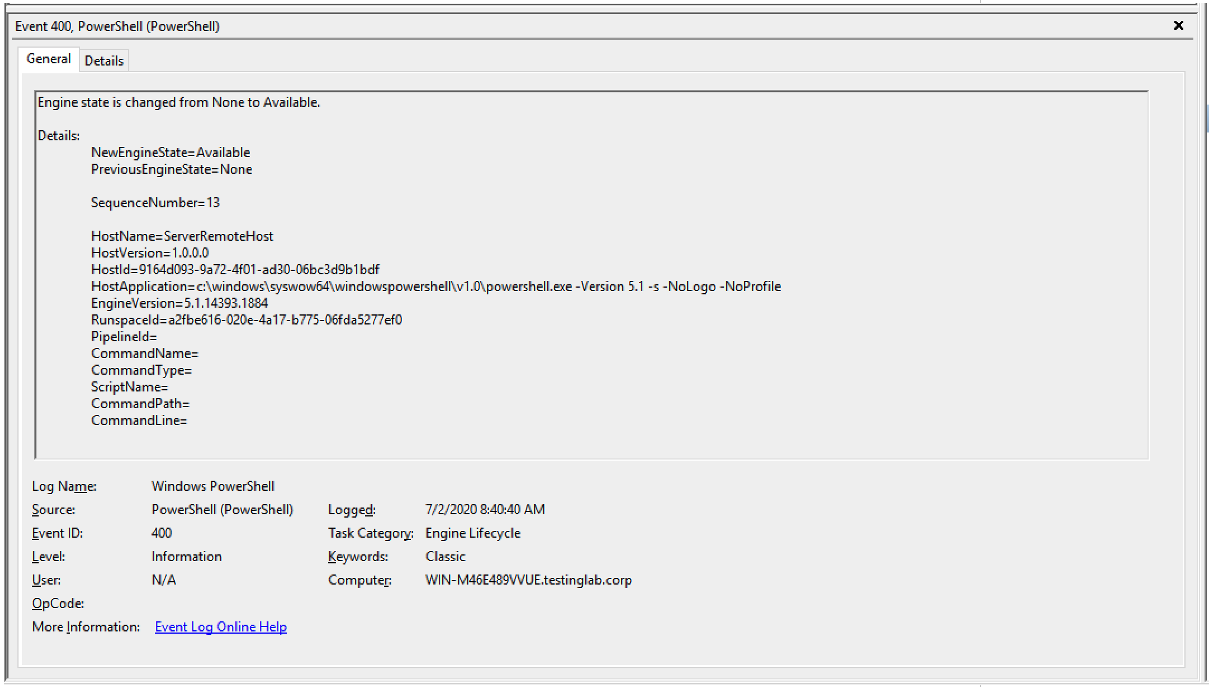
Task: Click the Log Name value Windows PowerShell
Action: click(213, 487)
